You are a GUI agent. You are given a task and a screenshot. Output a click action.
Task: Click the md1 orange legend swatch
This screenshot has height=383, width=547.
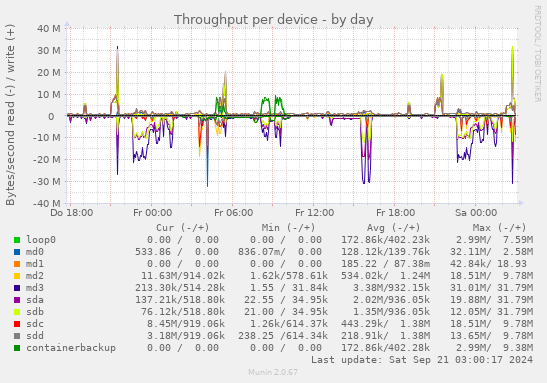coord(17,264)
